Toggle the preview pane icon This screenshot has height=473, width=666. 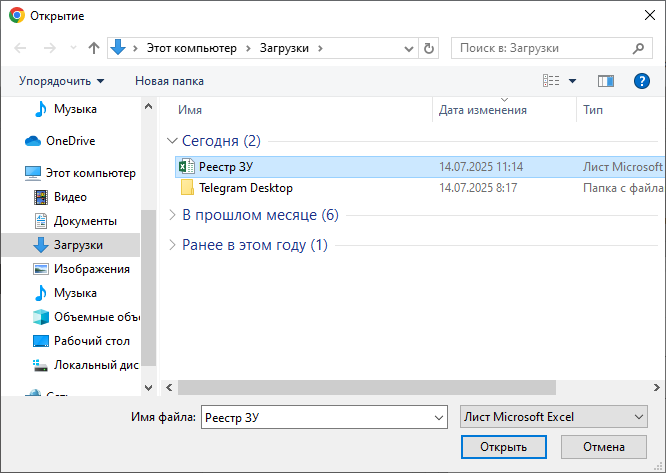pyautogui.click(x=605, y=81)
